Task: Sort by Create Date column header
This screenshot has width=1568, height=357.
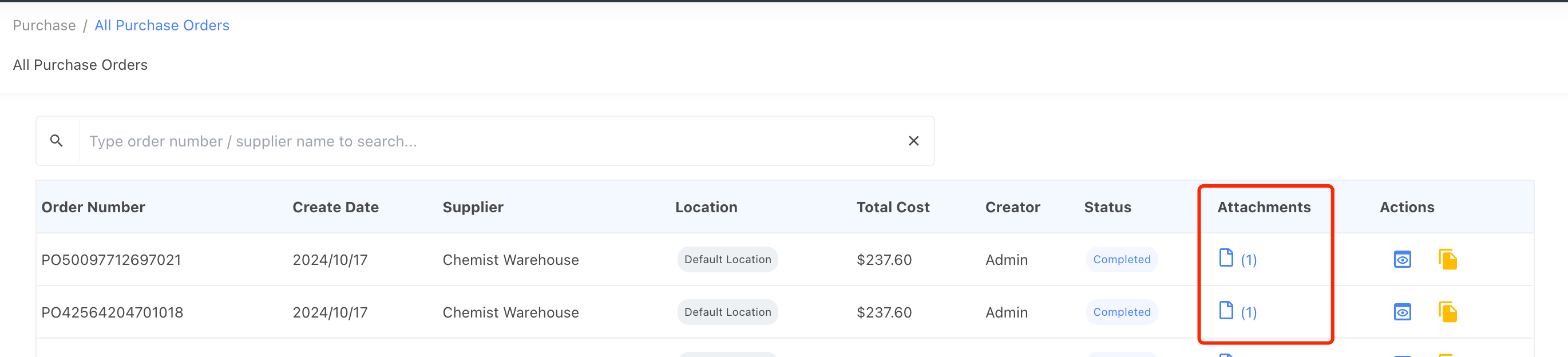Action: pos(335,207)
